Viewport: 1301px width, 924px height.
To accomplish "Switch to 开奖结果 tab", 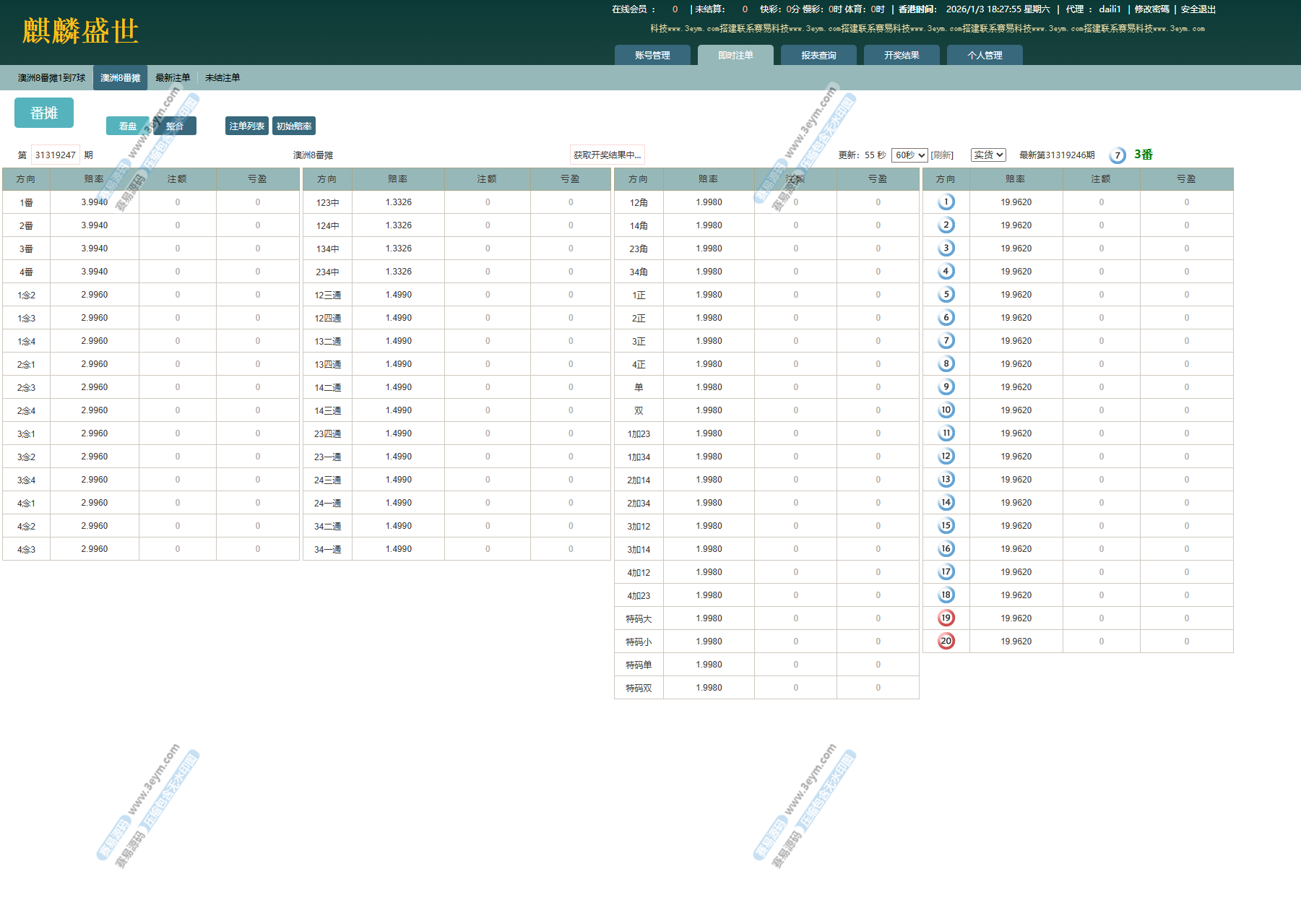I will pyautogui.click(x=902, y=56).
